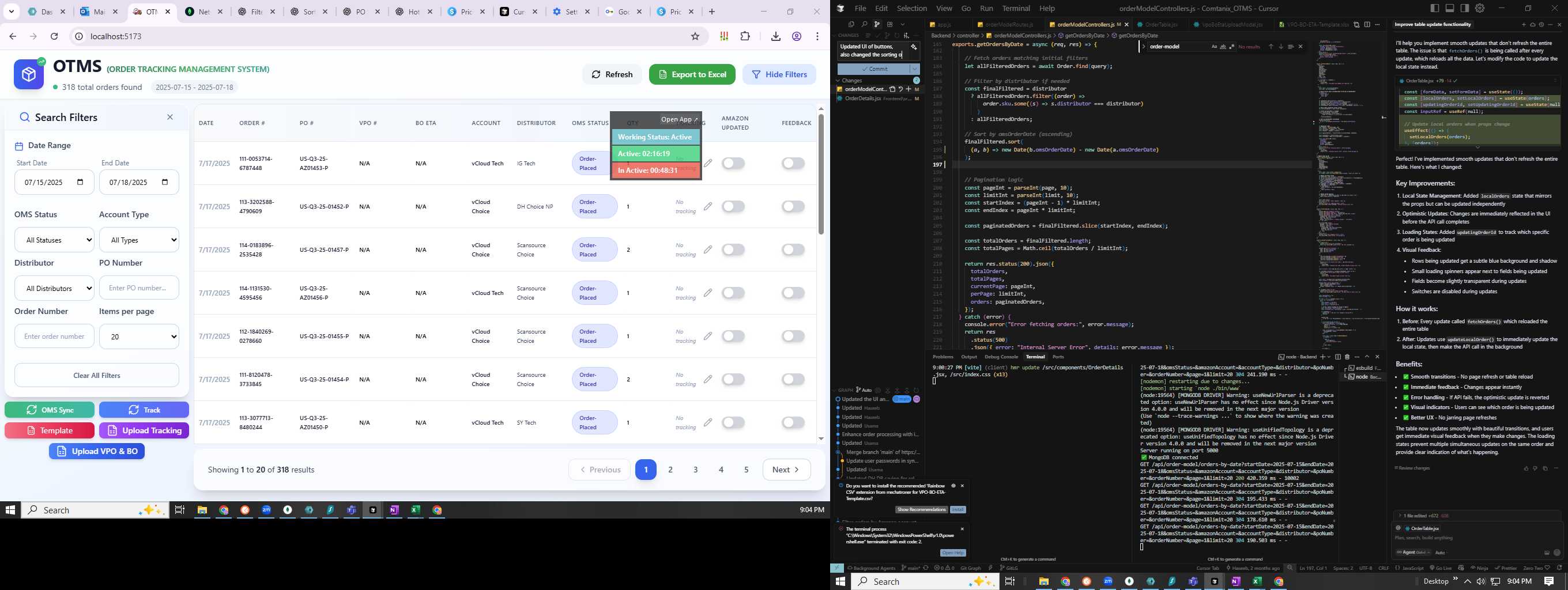Go to previous find match arrow

1271,47
